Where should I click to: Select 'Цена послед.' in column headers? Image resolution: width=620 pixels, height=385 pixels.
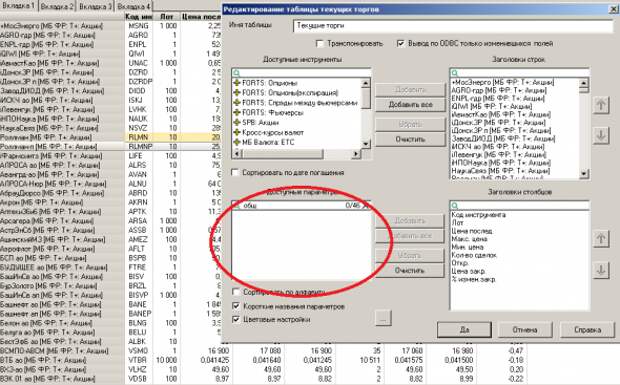tap(472, 231)
